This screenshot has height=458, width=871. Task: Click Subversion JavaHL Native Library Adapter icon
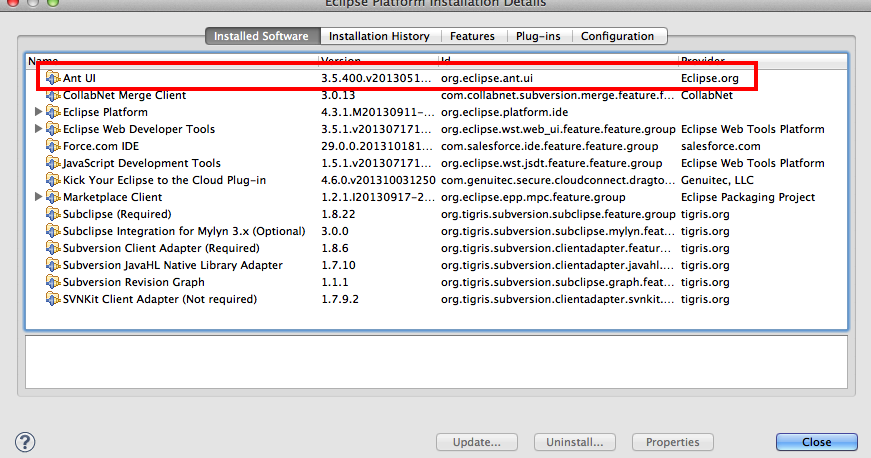pyautogui.click(x=53, y=265)
